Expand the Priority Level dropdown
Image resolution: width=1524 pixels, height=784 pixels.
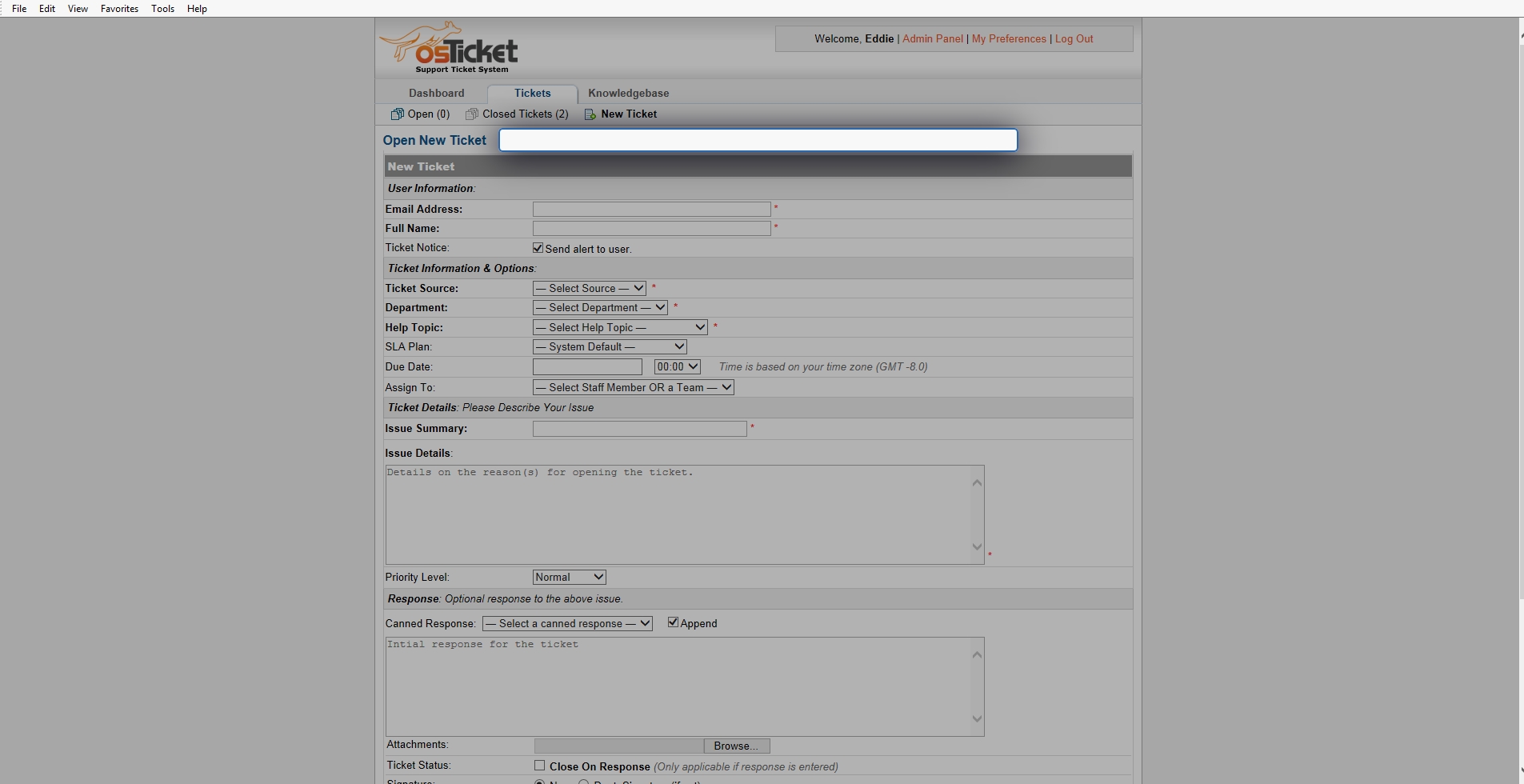569,577
